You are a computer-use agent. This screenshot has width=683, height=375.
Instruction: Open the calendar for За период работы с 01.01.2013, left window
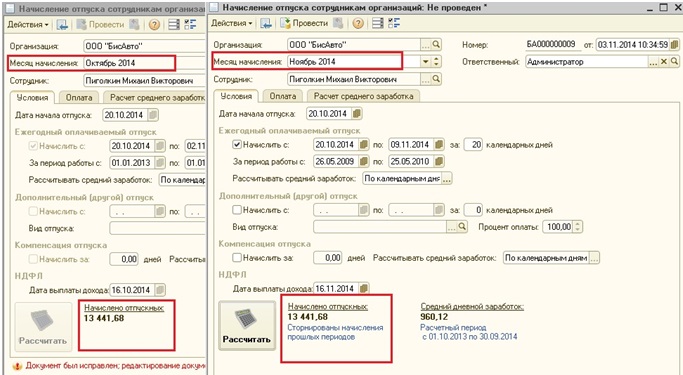tap(160, 162)
